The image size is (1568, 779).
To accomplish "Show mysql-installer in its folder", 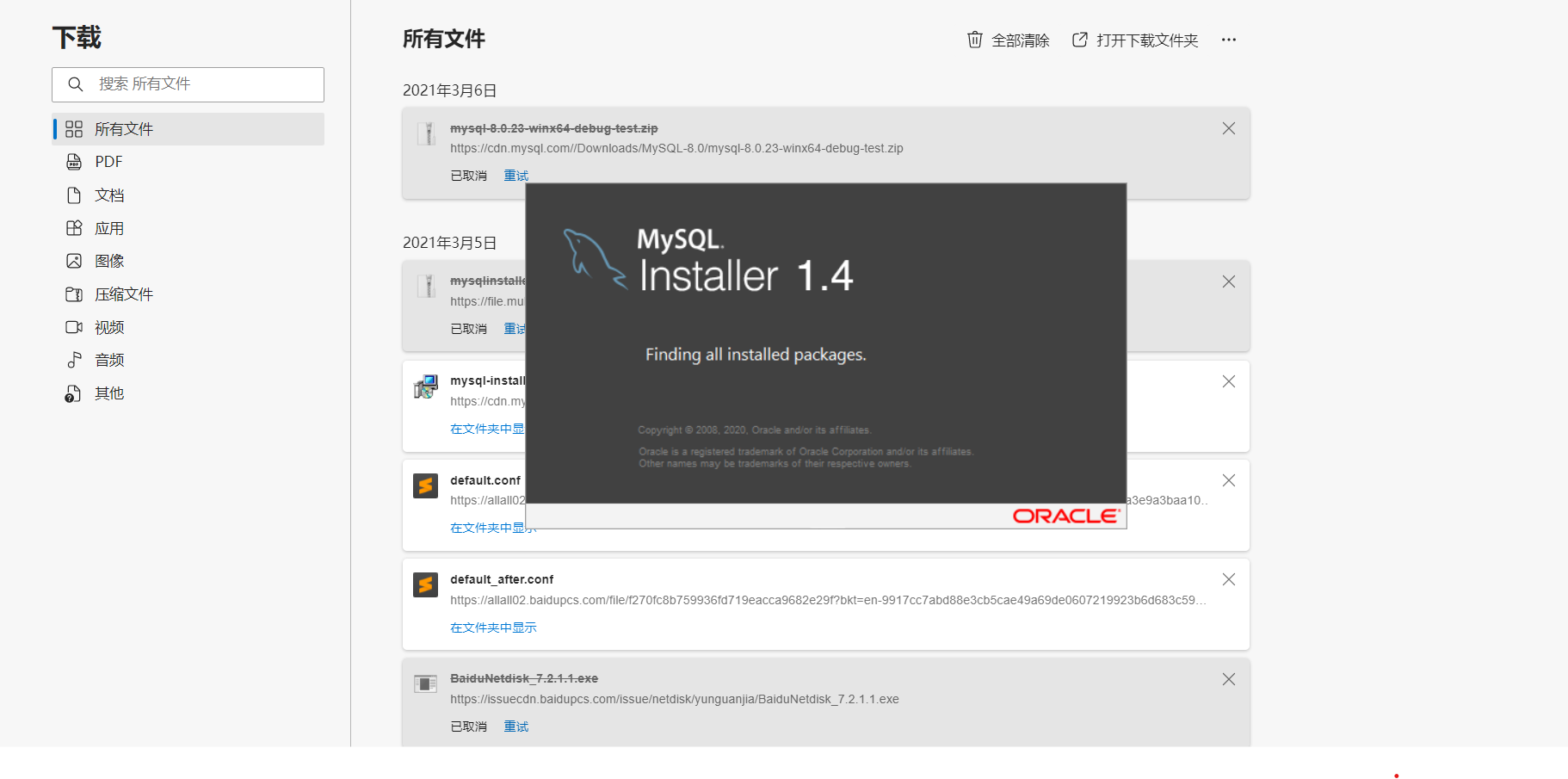I will click(x=487, y=429).
